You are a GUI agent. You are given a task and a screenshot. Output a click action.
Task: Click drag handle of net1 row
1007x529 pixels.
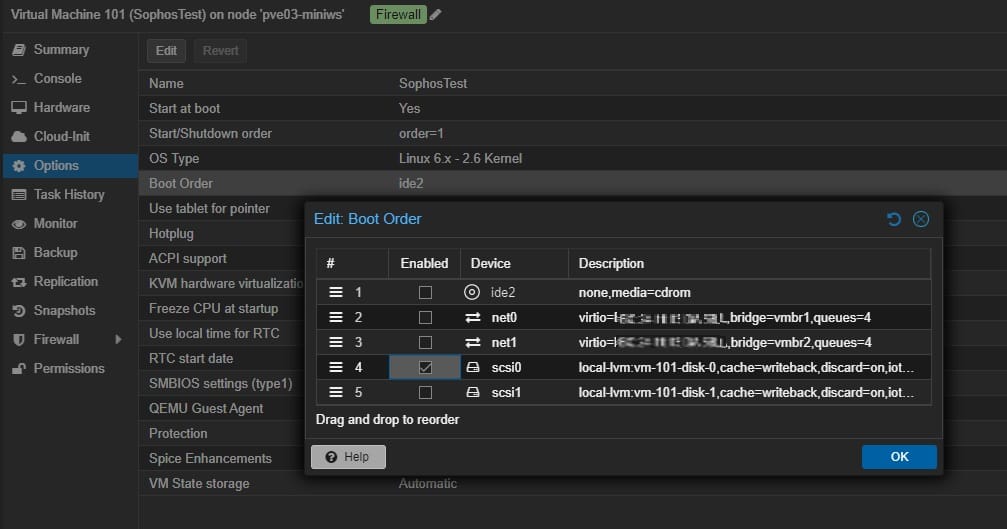[336, 342]
